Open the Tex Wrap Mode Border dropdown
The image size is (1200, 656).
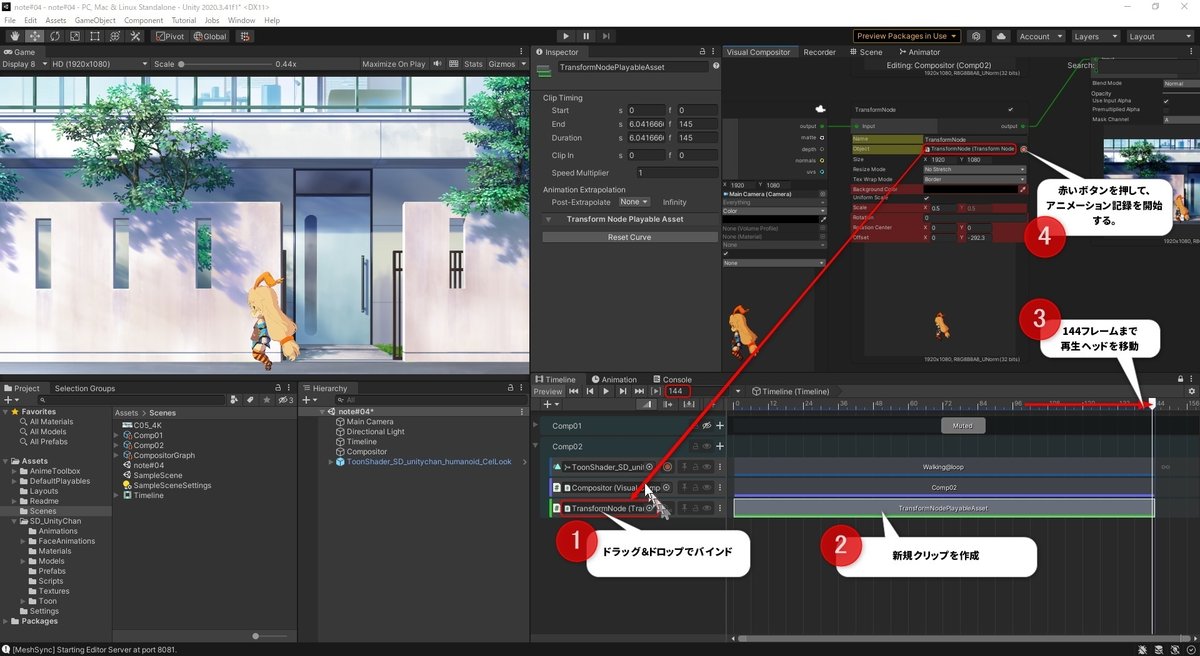pos(975,179)
